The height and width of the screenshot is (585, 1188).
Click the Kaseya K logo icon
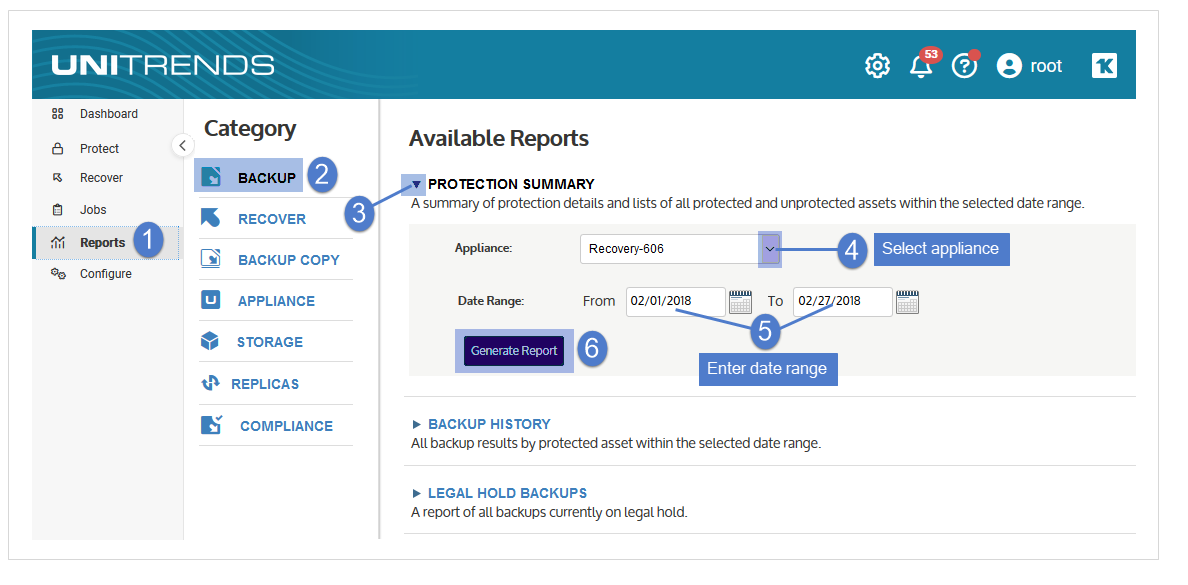tap(1104, 66)
